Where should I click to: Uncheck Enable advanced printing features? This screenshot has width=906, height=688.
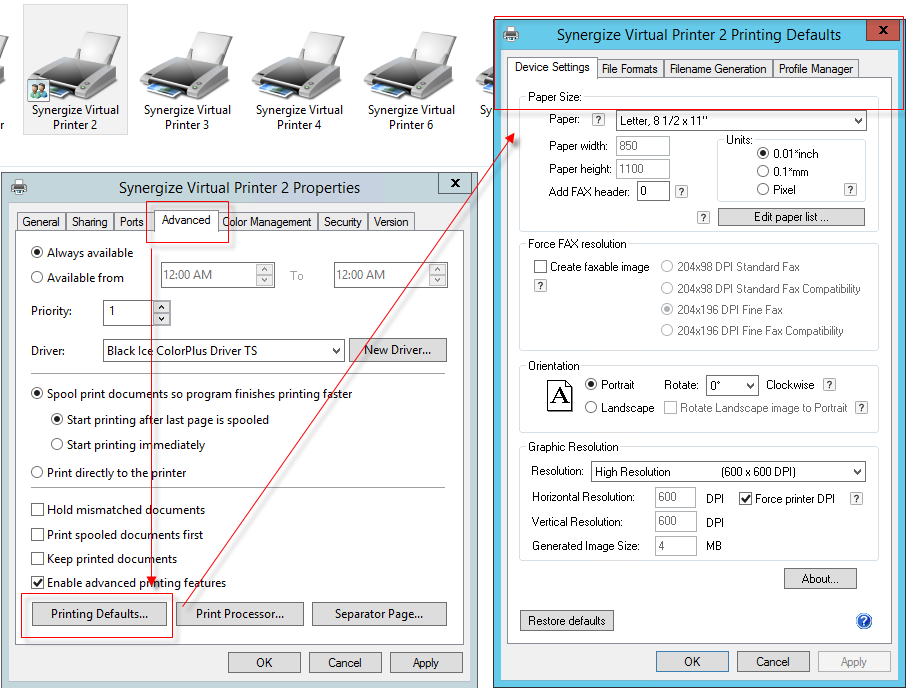point(38,582)
